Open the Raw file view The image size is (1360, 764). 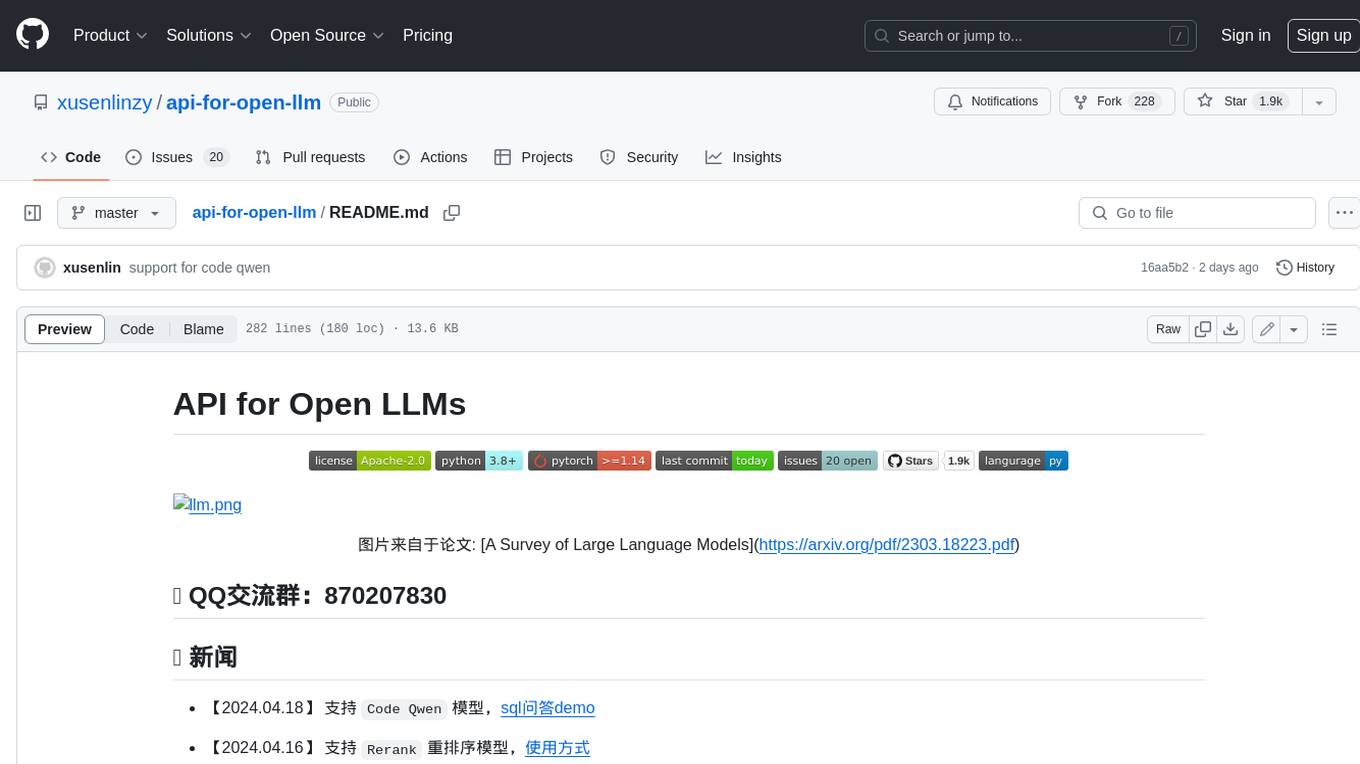click(1168, 329)
